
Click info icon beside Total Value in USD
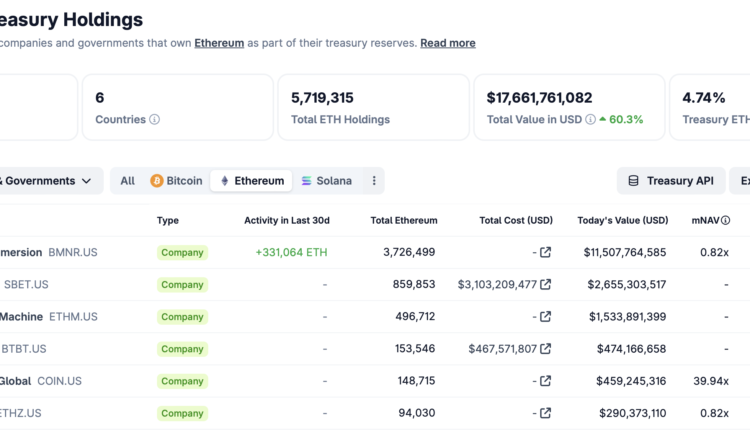tap(590, 120)
